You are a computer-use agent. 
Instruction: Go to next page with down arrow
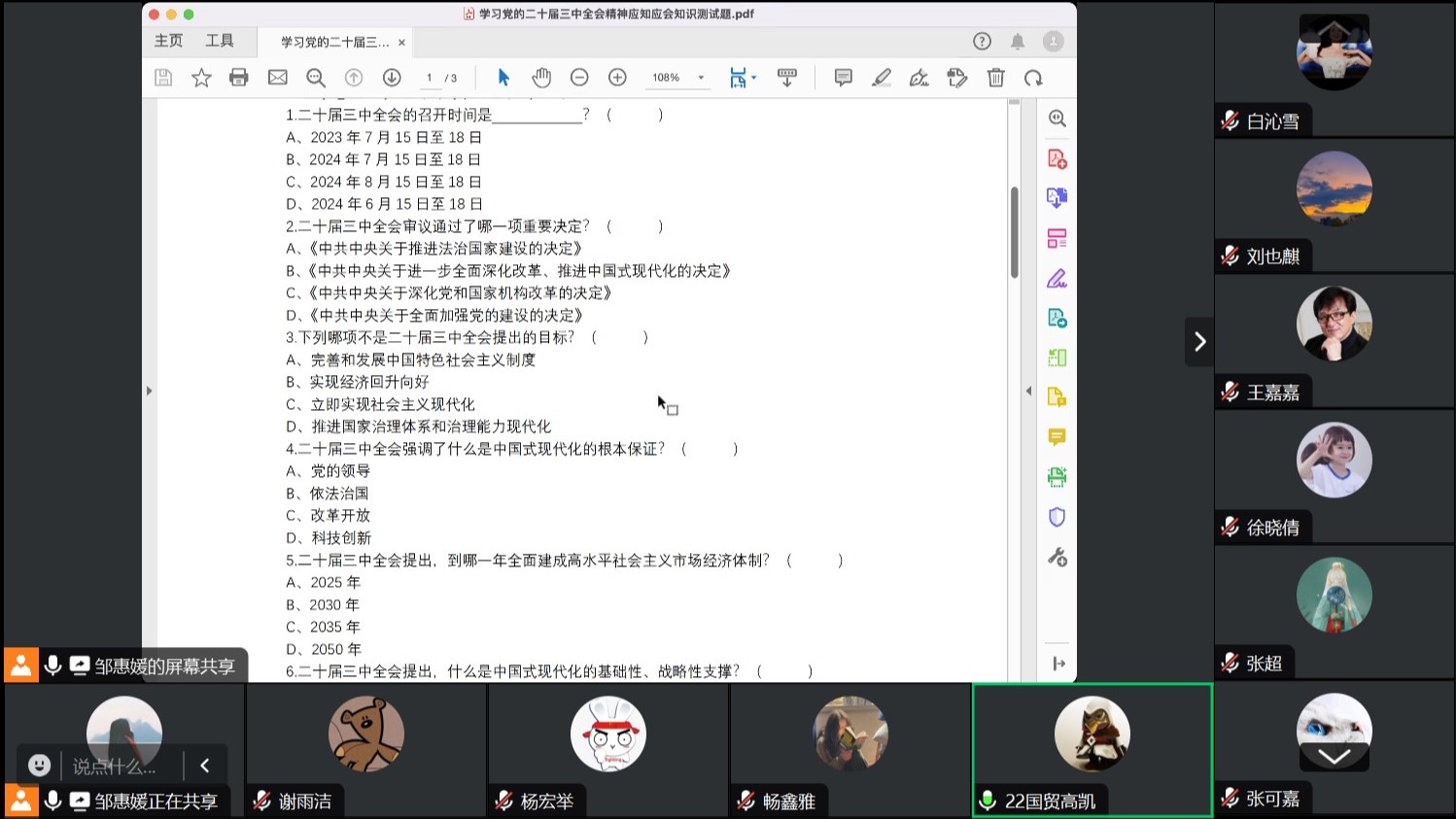(392, 78)
